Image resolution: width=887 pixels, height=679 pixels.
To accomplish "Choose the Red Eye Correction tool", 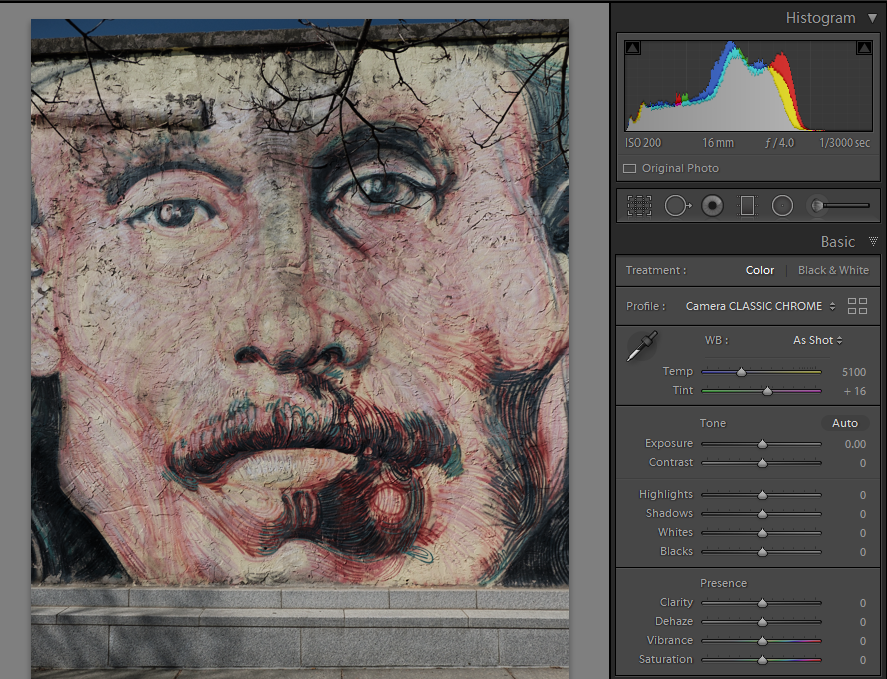I will pyautogui.click(x=712, y=205).
